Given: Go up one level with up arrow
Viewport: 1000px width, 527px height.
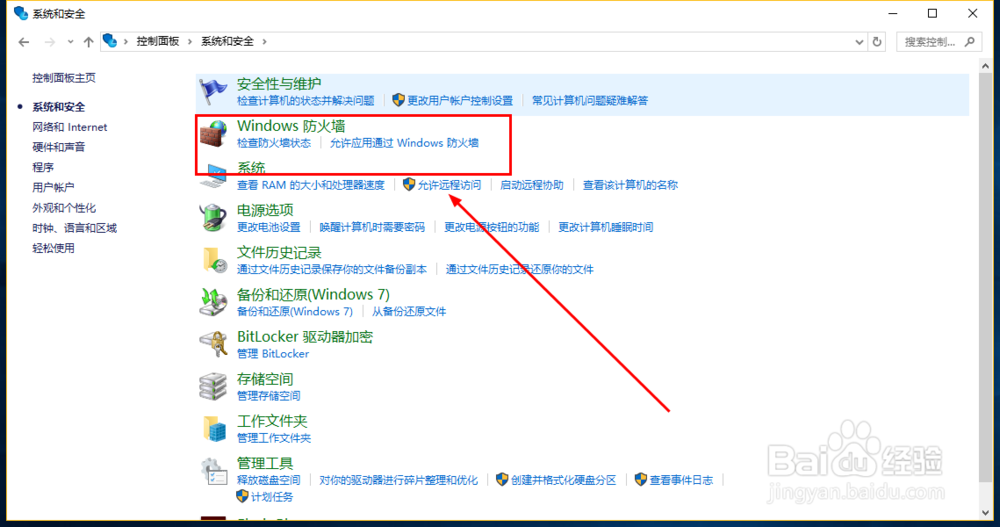Looking at the screenshot, I should point(88,42).
